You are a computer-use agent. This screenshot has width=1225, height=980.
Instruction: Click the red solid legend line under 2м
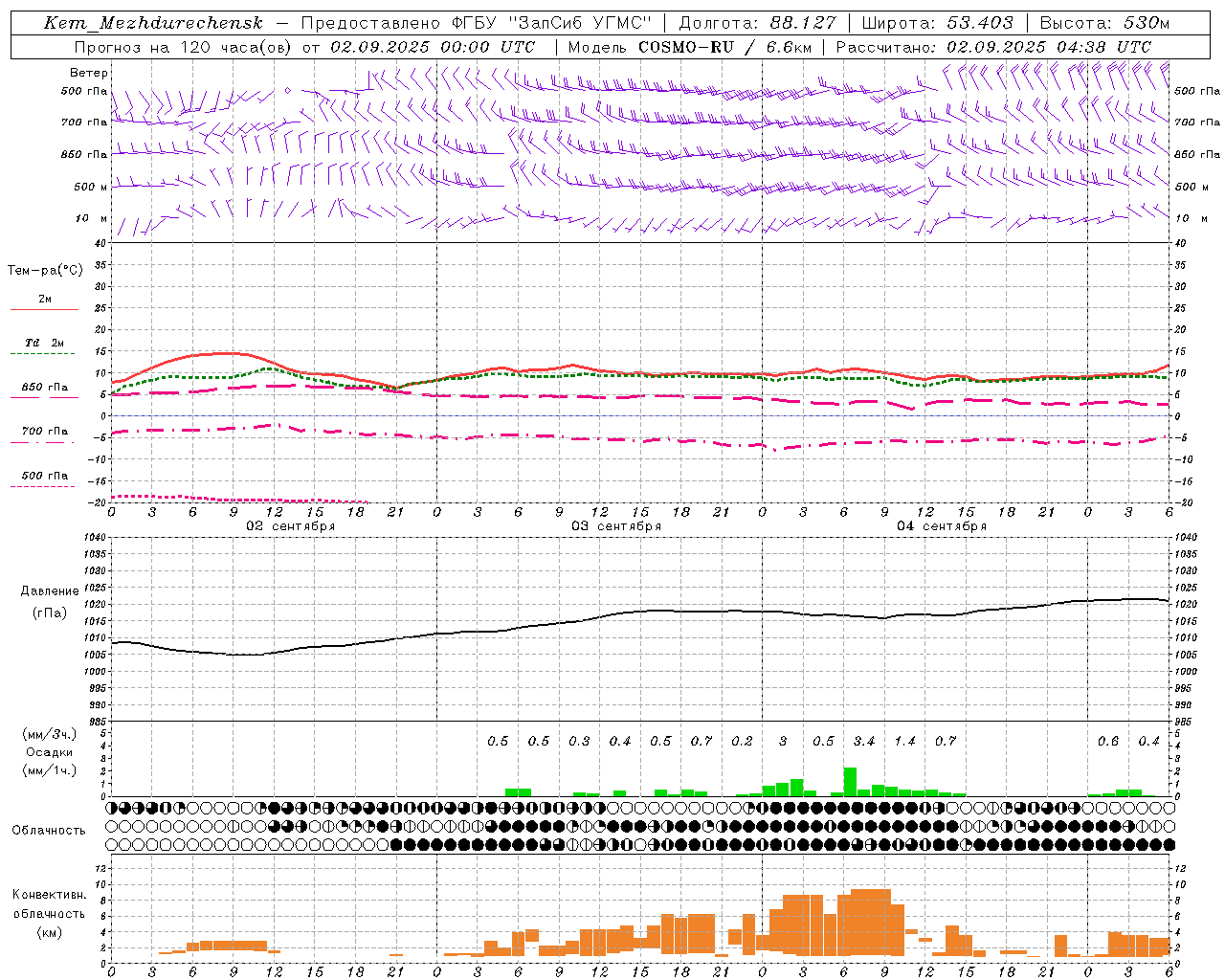click(x=44, y=310)
